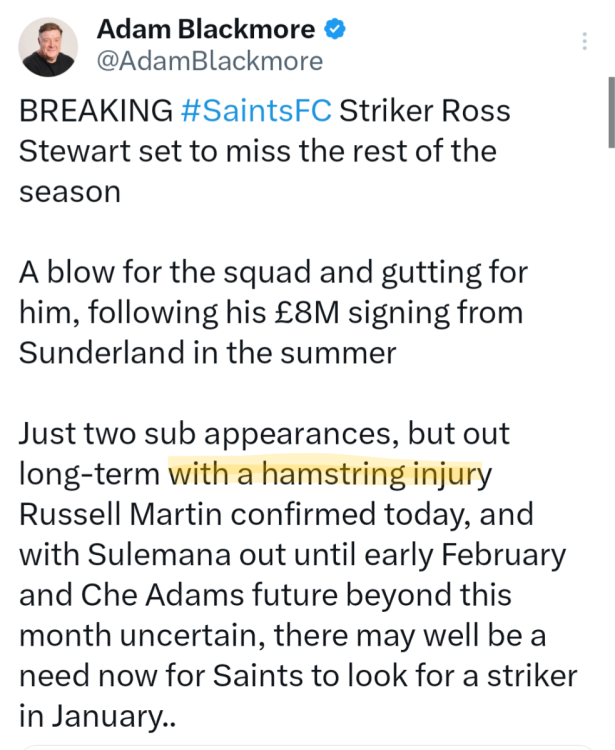Image resolution: width=615 pixels, height=750 pixels.
Task: Click the yellow highlighted "with a hamstring injury" text
Action: click(328, 472)
